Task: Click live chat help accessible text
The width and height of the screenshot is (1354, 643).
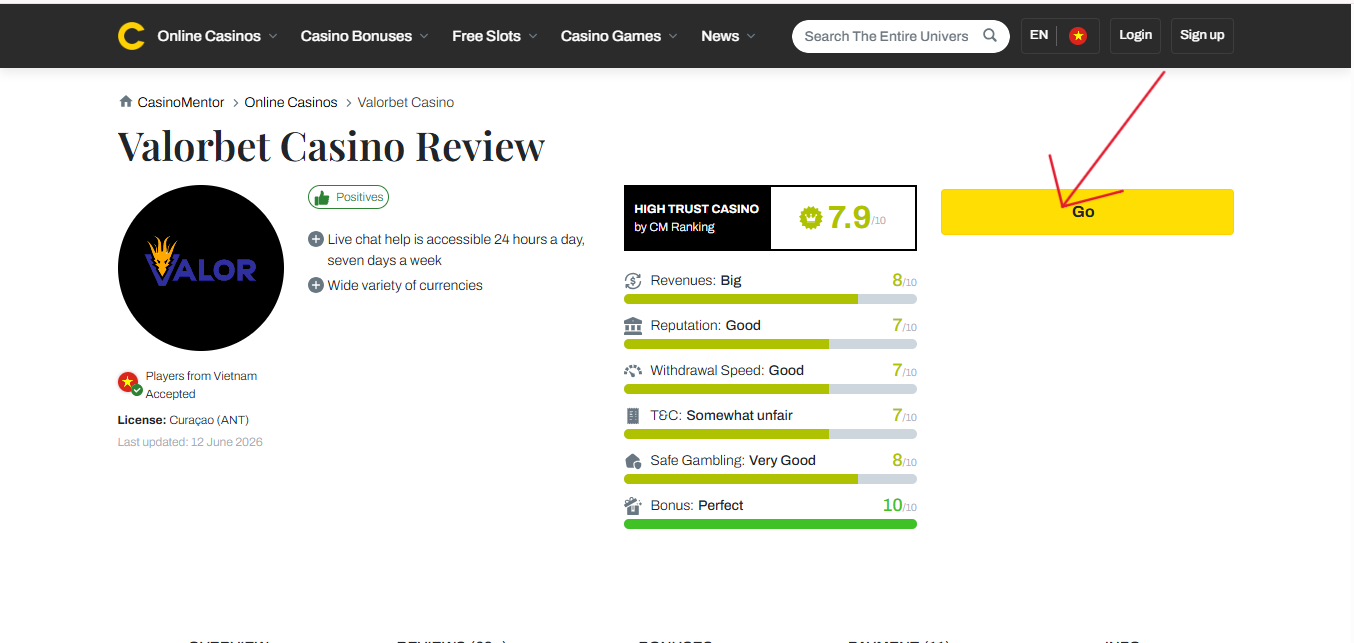Action: pyautogui.click(x=456, y=250)
